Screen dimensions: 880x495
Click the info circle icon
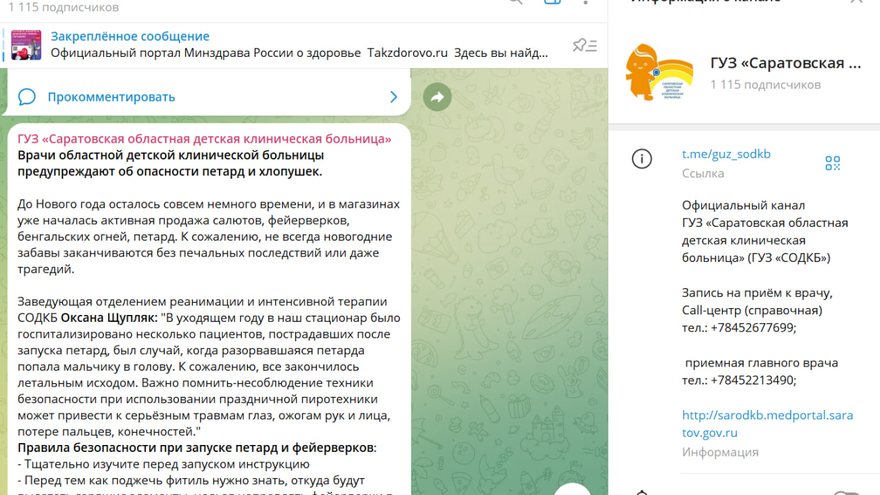click(x=642, y=159)
